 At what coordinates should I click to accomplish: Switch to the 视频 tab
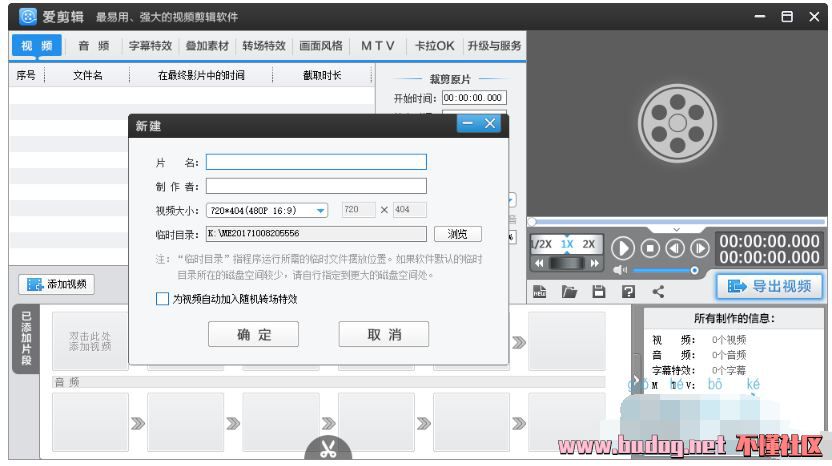point(37,46)
